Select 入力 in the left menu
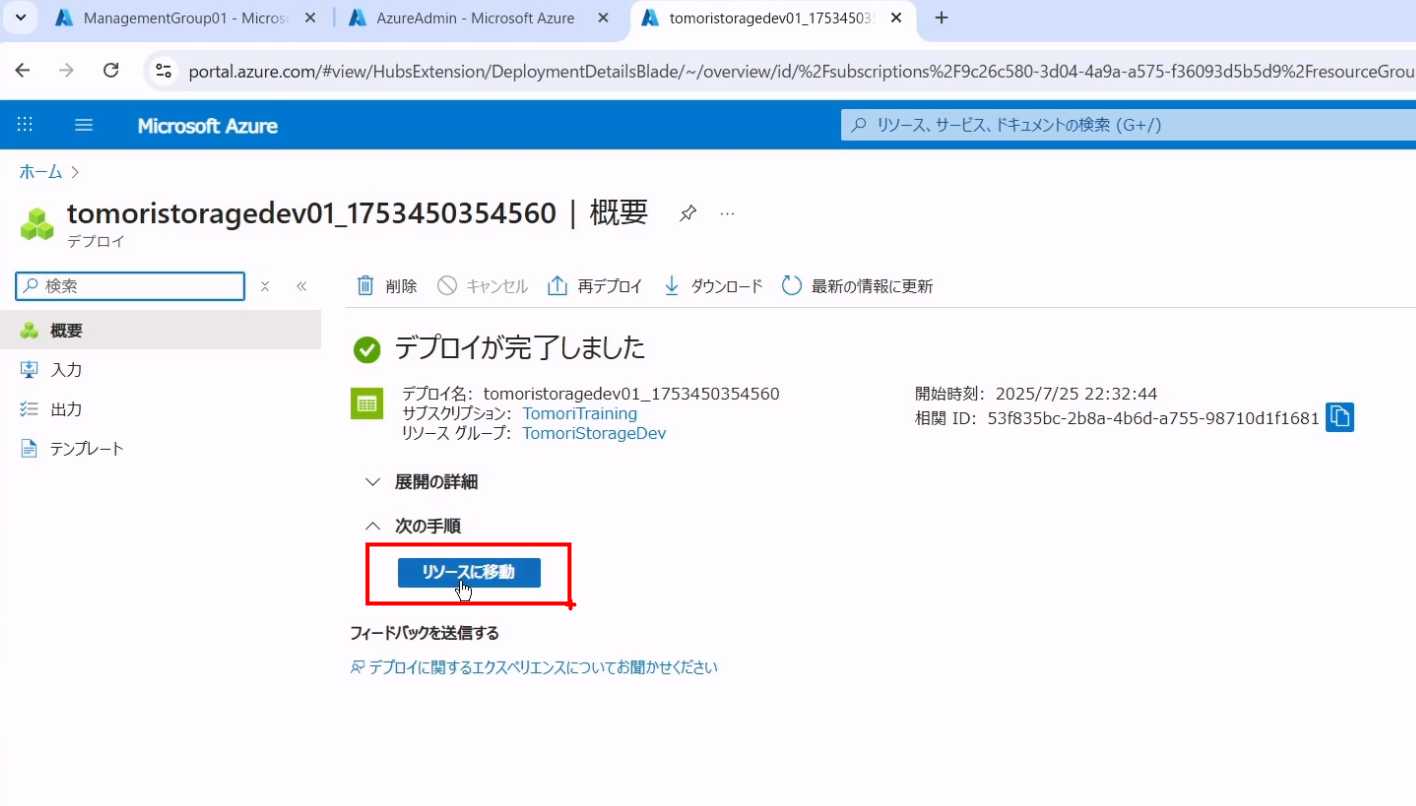1416x806 pixels. pyautogui.click(x=66, y=370)
